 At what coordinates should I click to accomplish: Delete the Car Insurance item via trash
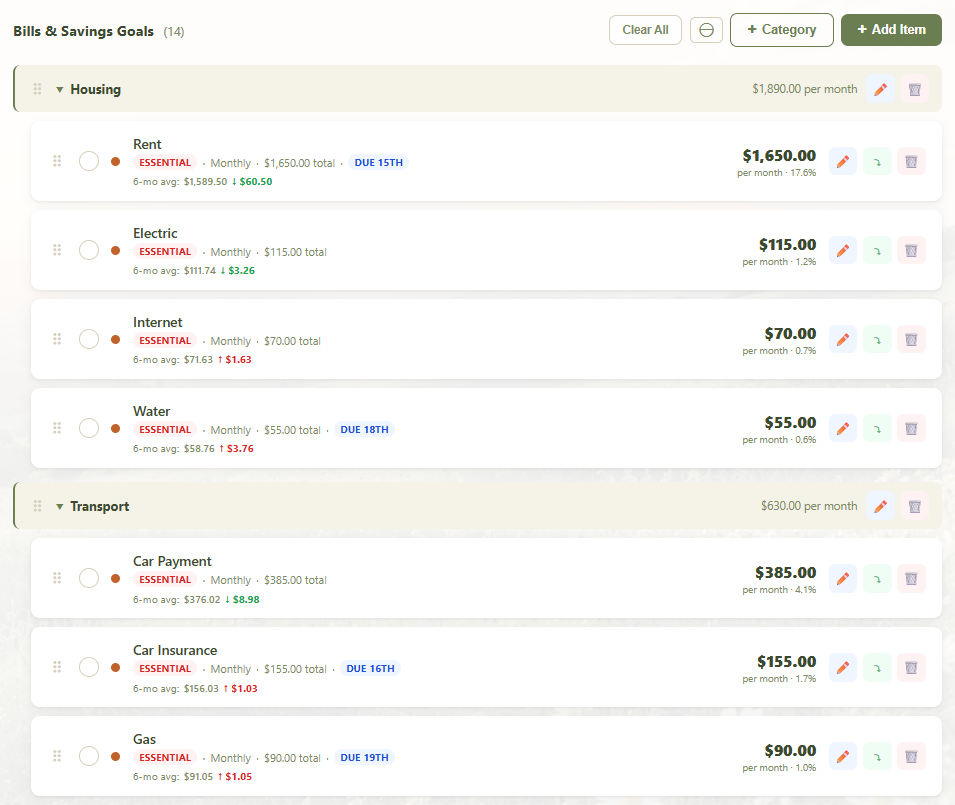911,667
